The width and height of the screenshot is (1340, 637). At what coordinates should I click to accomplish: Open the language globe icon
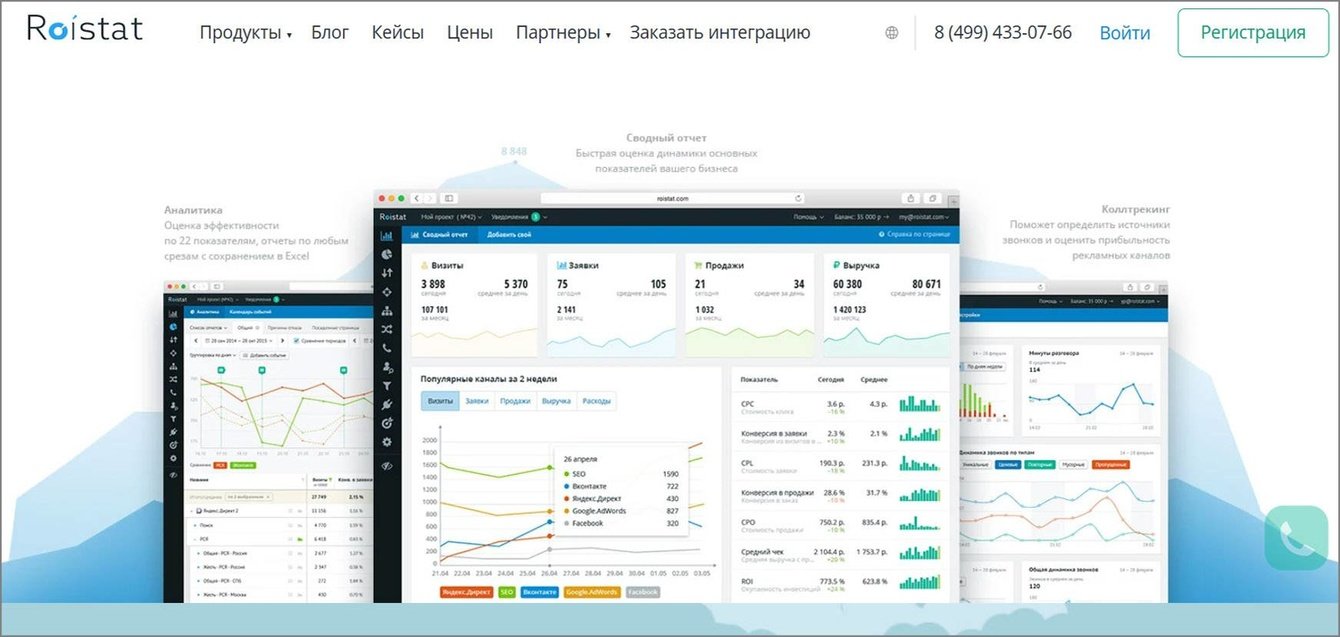click(892, 33)
